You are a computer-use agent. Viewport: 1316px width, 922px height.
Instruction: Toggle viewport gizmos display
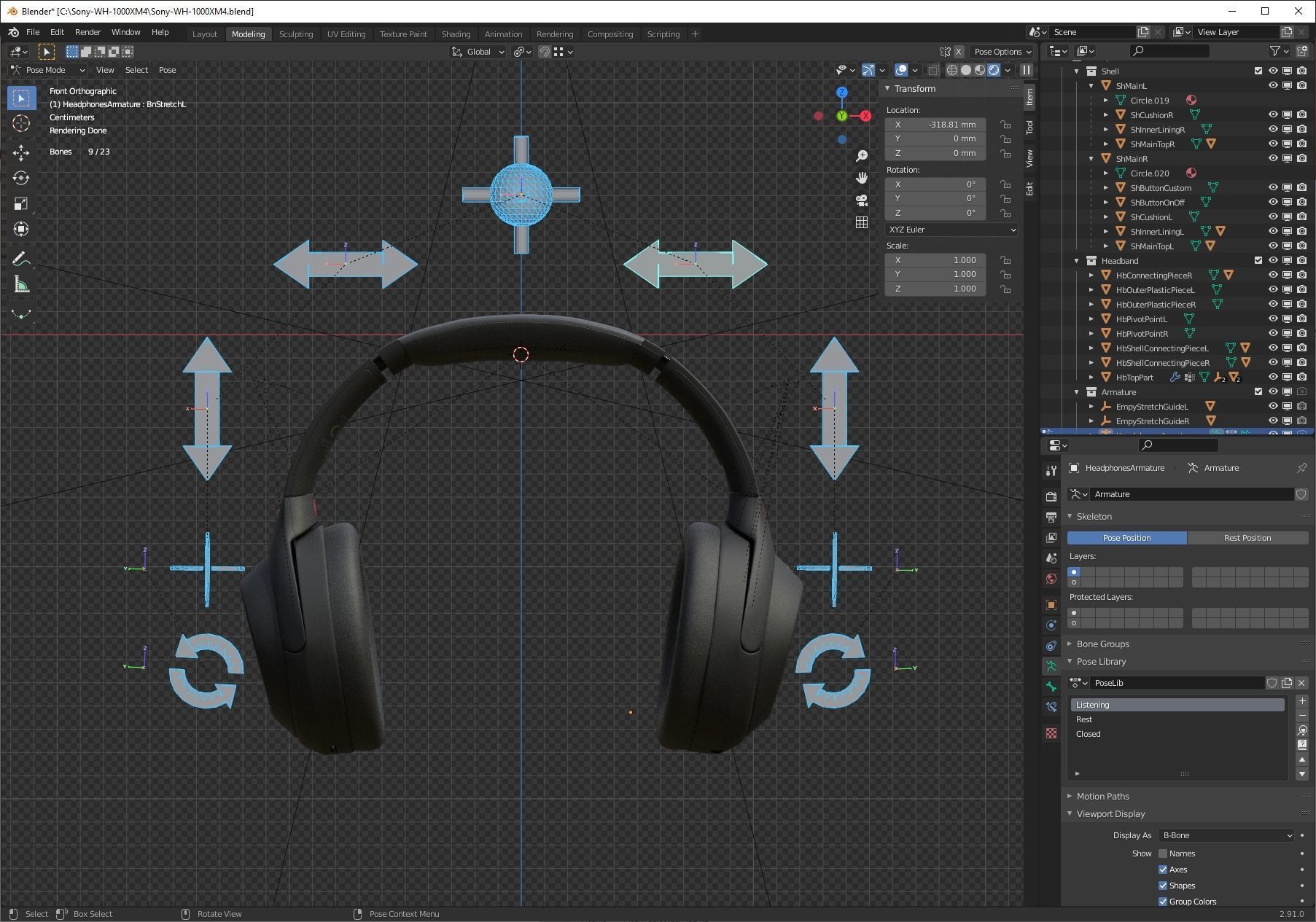coord(868,70)
